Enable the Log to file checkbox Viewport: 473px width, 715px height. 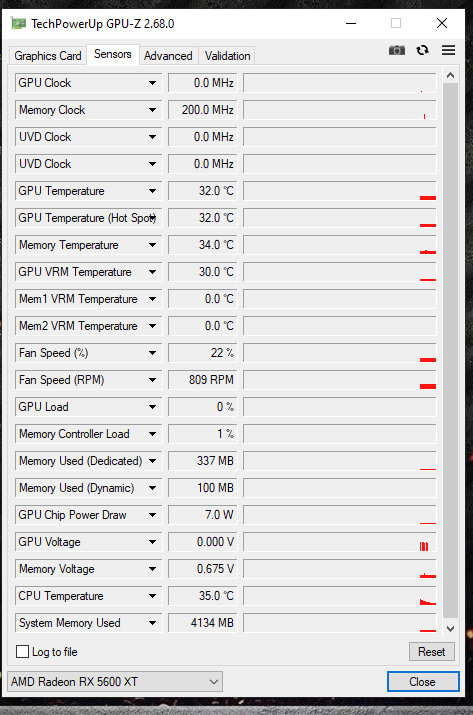[x=22, y=652]
